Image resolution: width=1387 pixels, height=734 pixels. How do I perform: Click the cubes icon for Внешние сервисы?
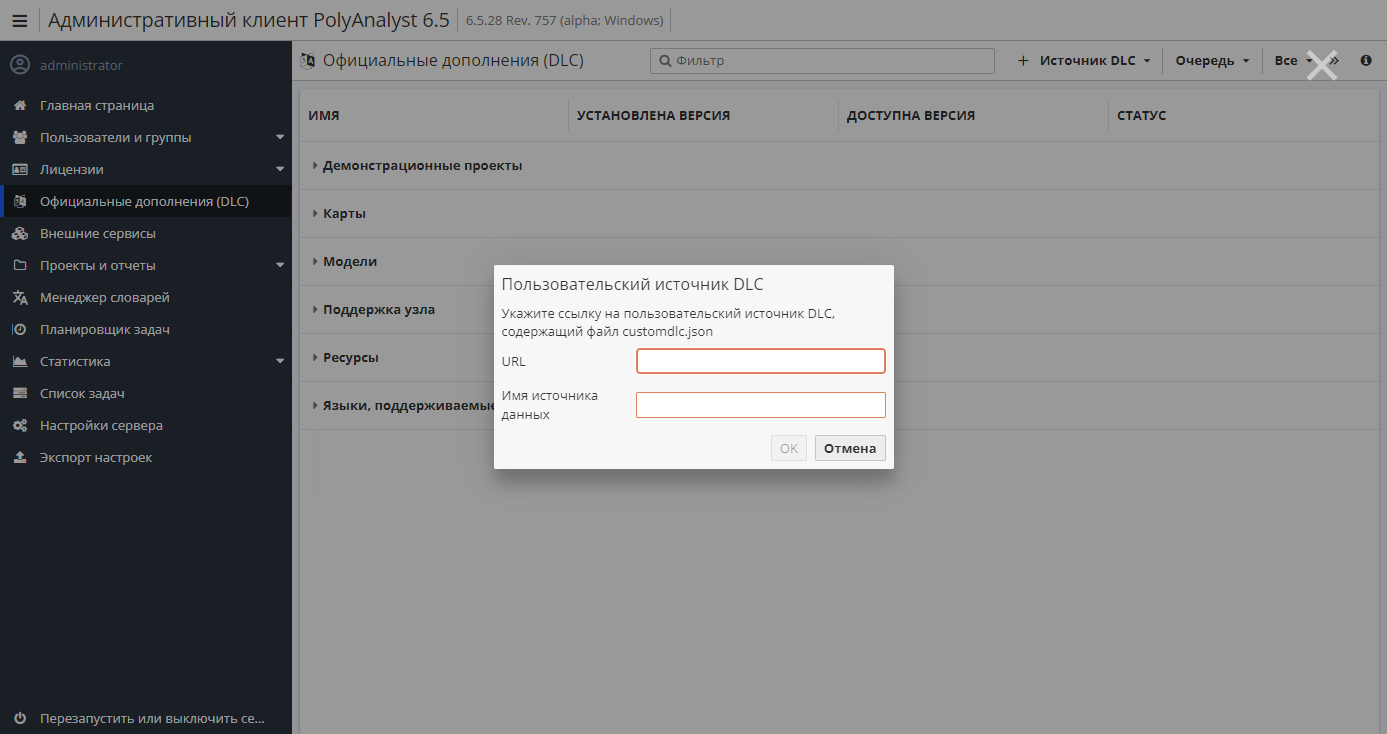coord(20,233)
